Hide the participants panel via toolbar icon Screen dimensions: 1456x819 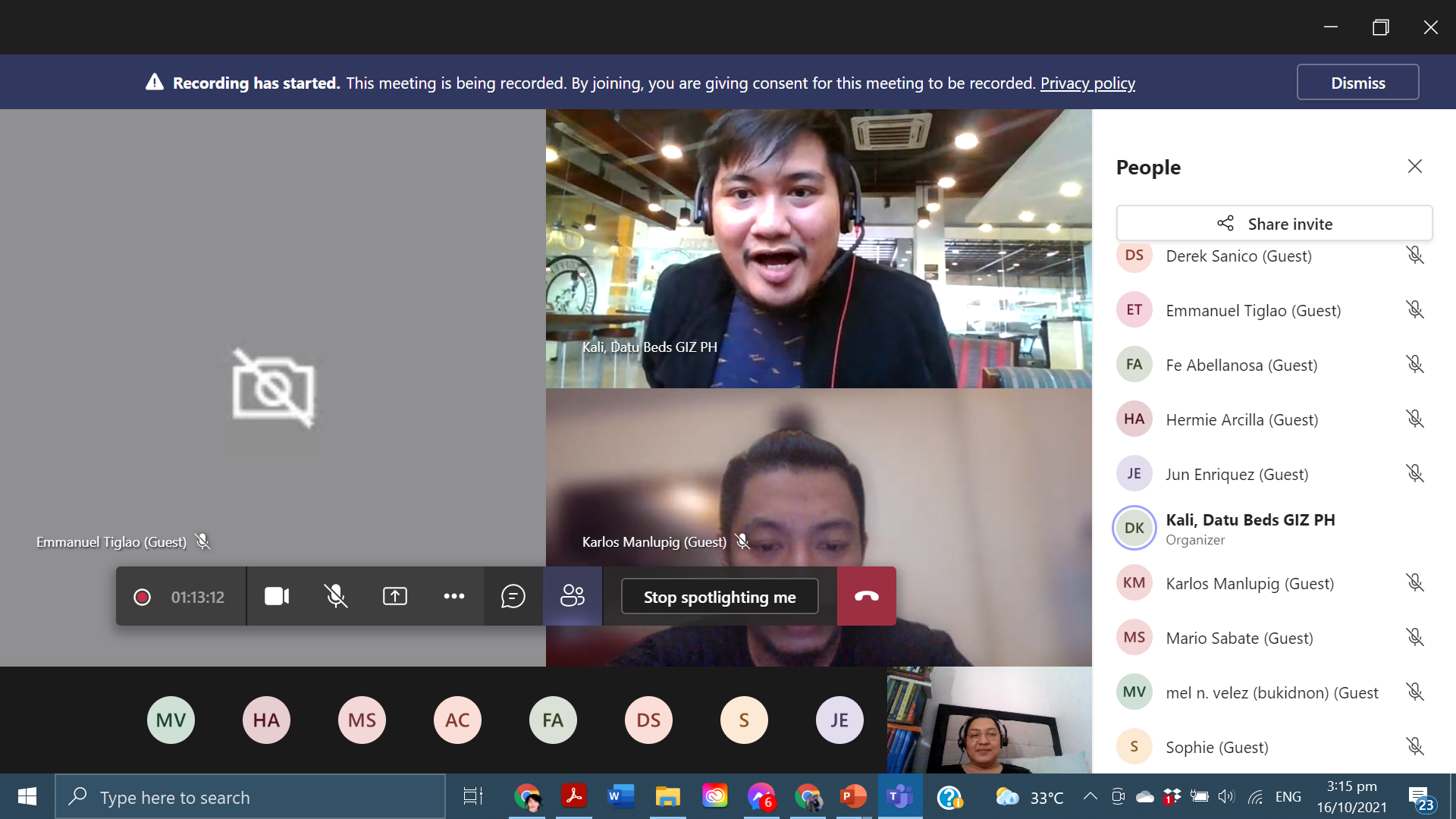coord(573,597)
